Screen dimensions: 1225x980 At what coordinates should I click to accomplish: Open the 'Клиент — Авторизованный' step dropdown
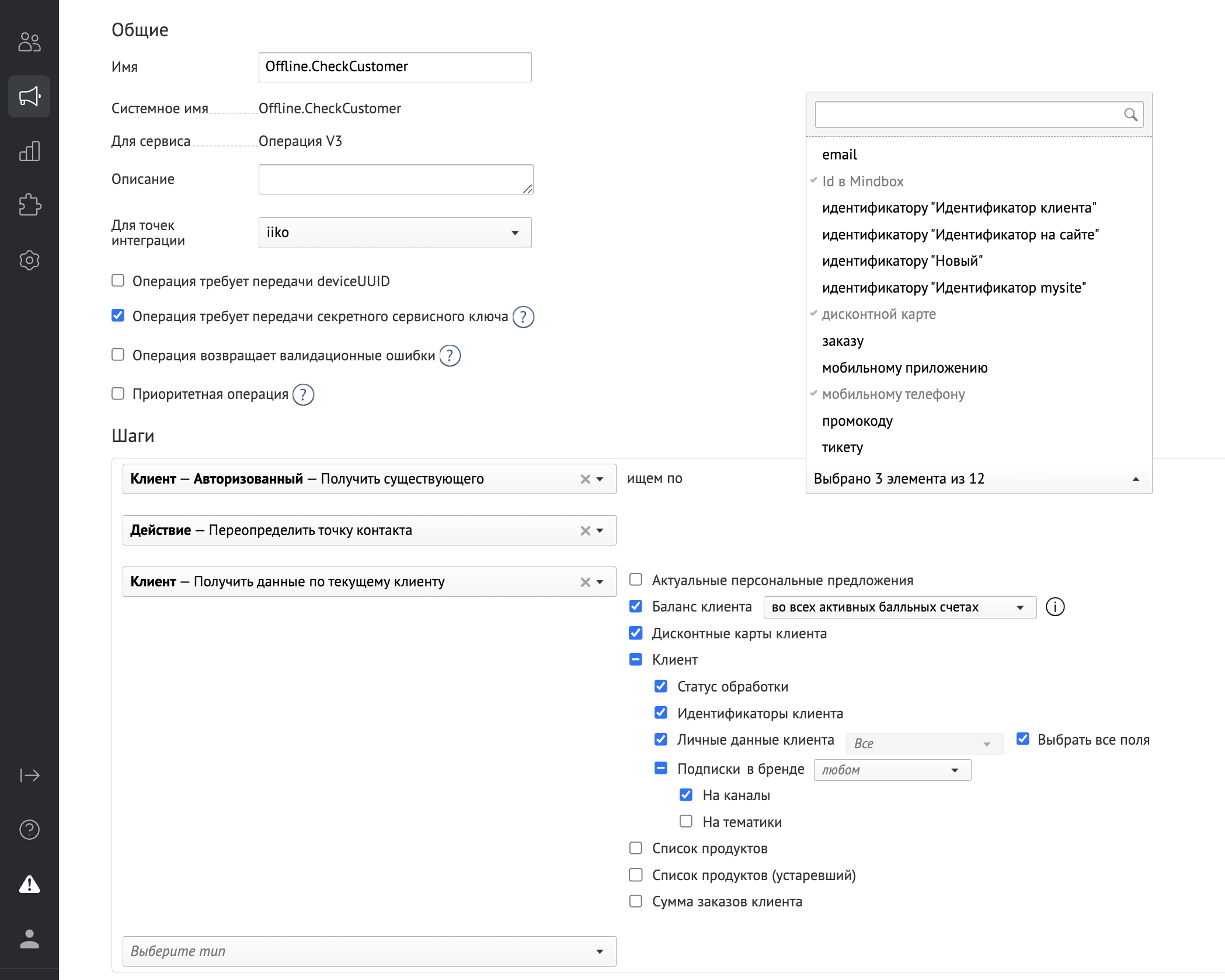(x=370, y=479)
